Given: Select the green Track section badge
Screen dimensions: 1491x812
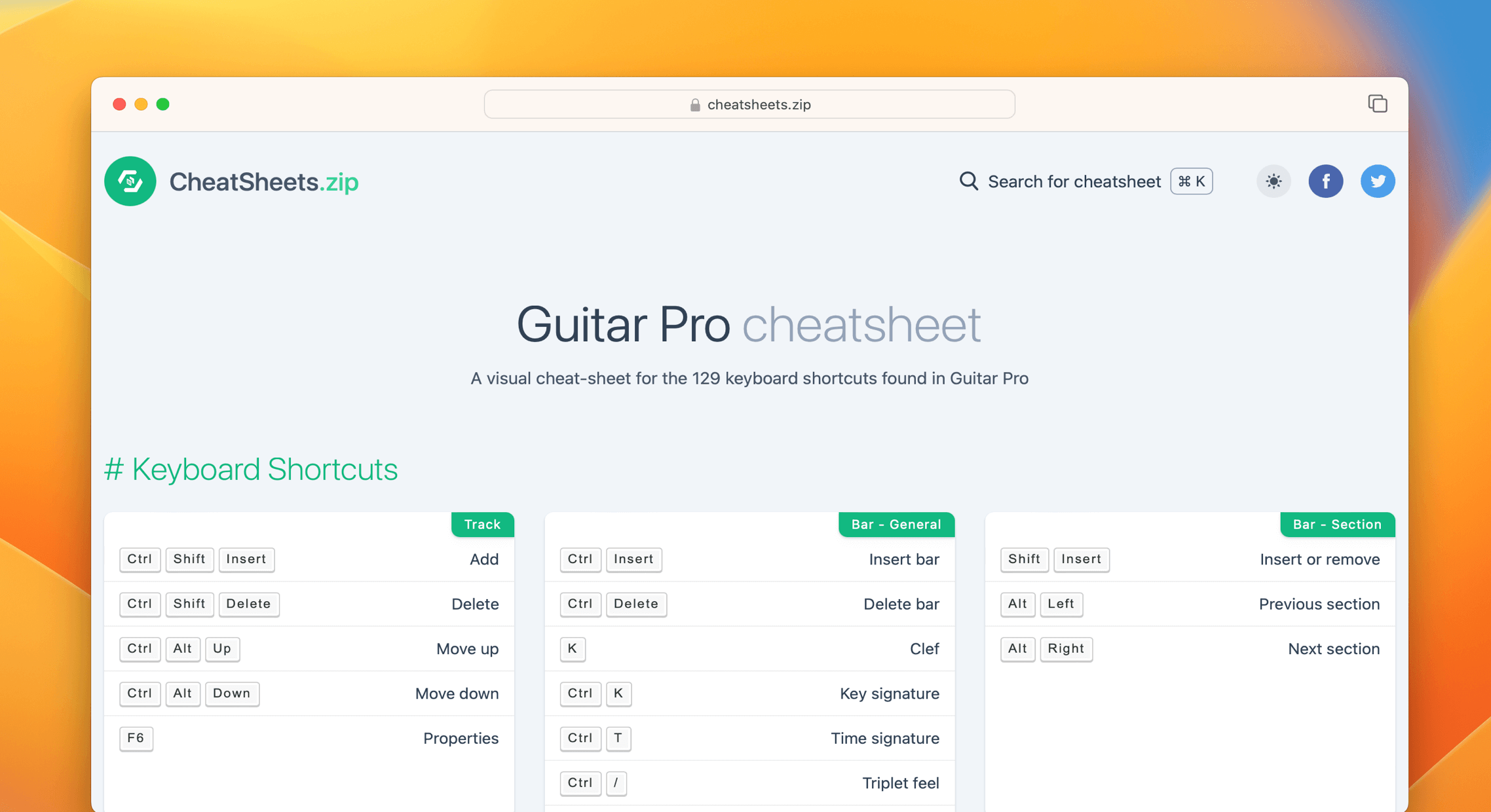Looking at the screenshot, I should (x=482, y=524).
